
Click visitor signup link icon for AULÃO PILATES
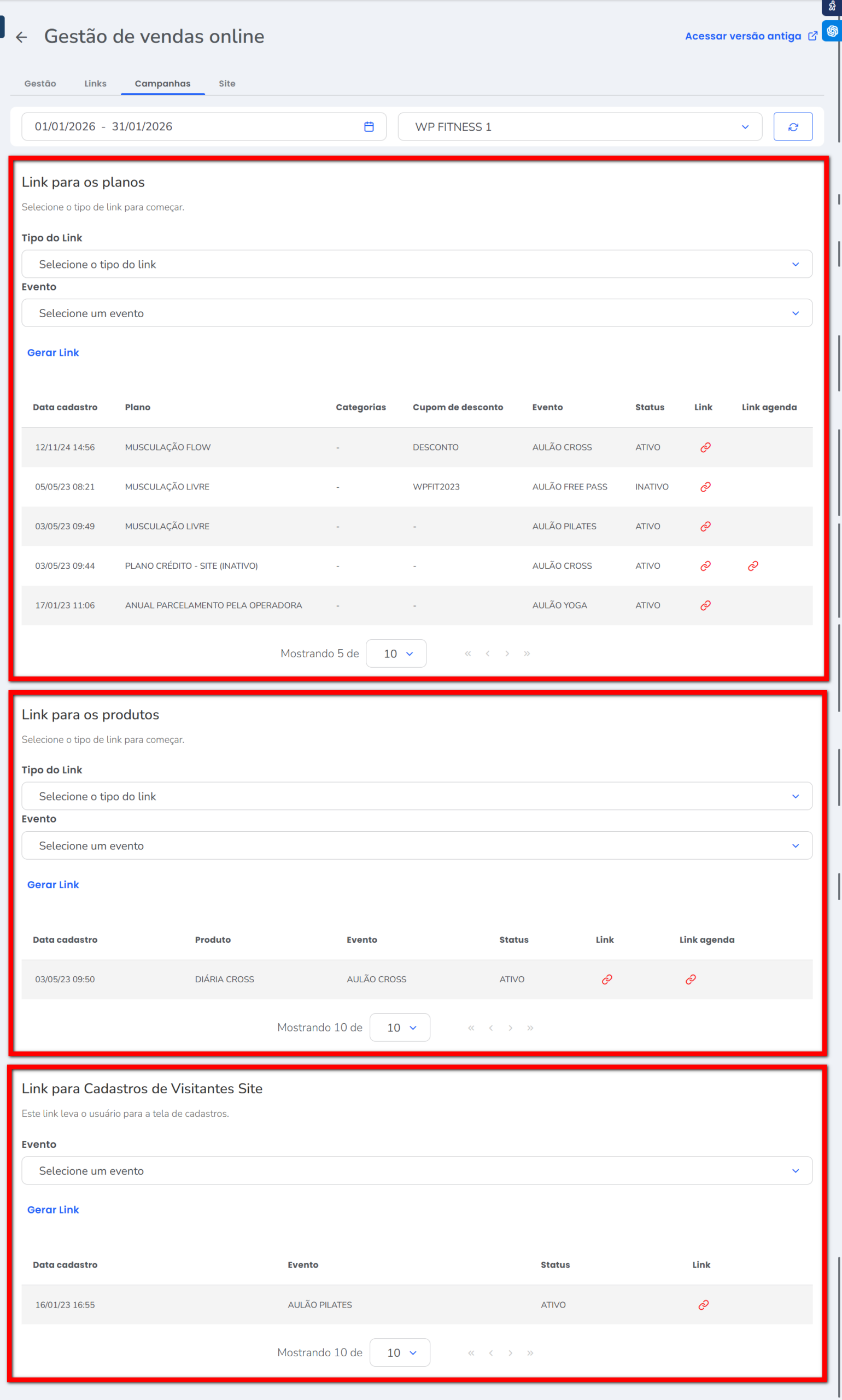pos(703,1304)
